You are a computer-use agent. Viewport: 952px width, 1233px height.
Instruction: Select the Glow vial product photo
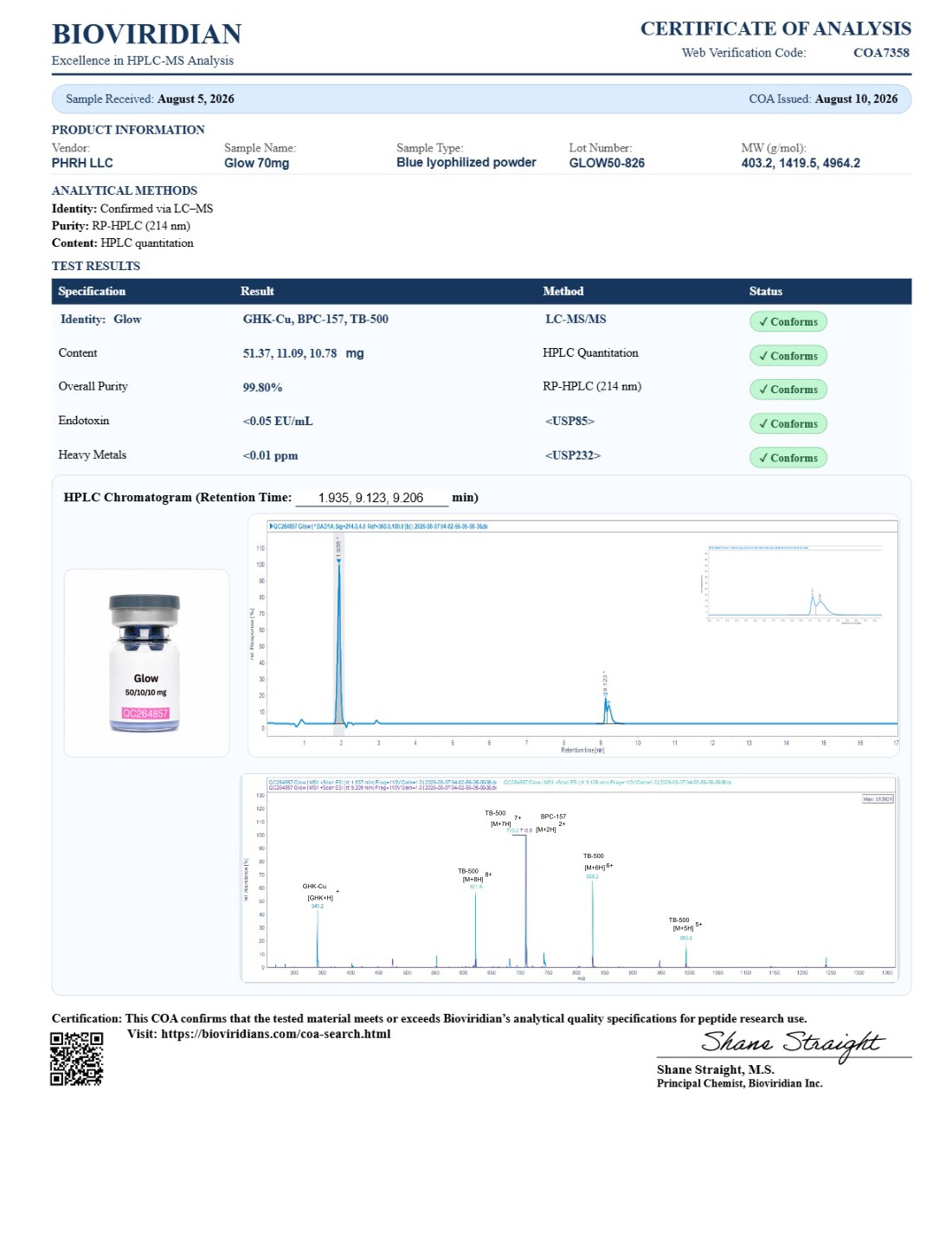tap(145, 663)
